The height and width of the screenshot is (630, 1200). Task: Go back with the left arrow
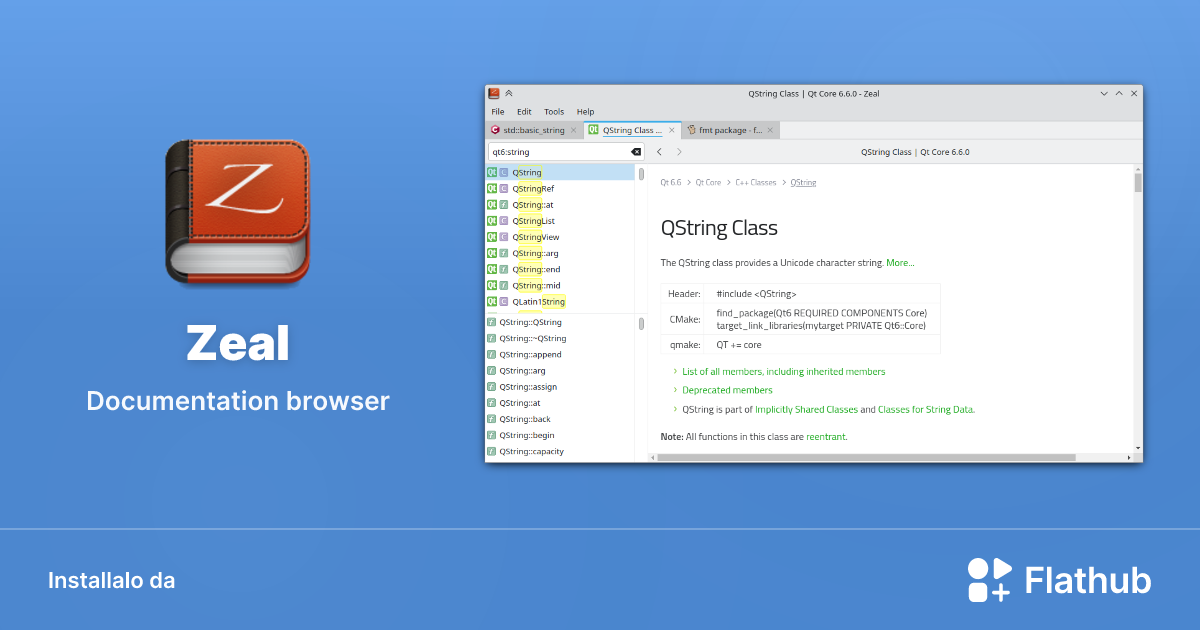(x=659, y=152)
